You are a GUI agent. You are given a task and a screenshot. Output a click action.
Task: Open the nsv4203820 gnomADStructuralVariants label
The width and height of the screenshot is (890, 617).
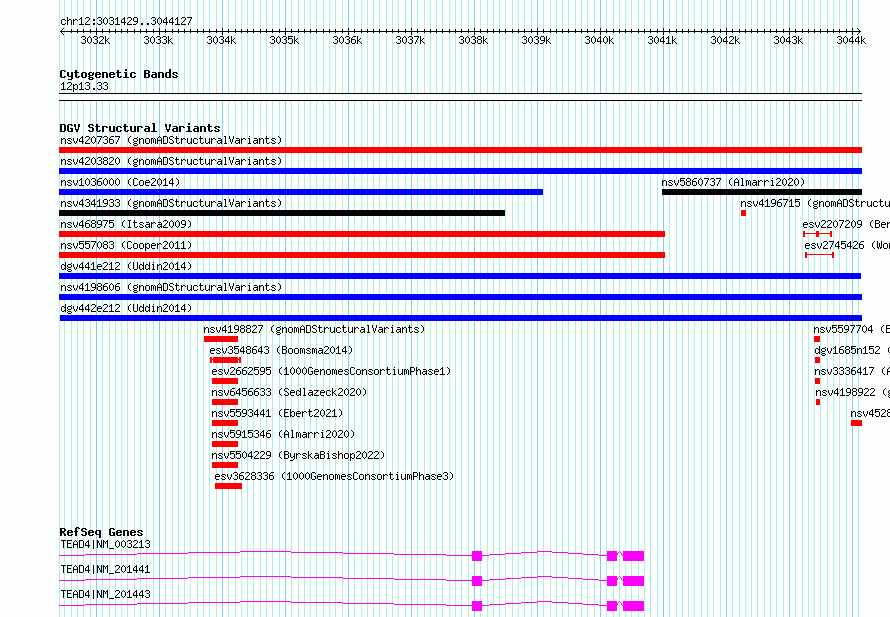point(171,161)
